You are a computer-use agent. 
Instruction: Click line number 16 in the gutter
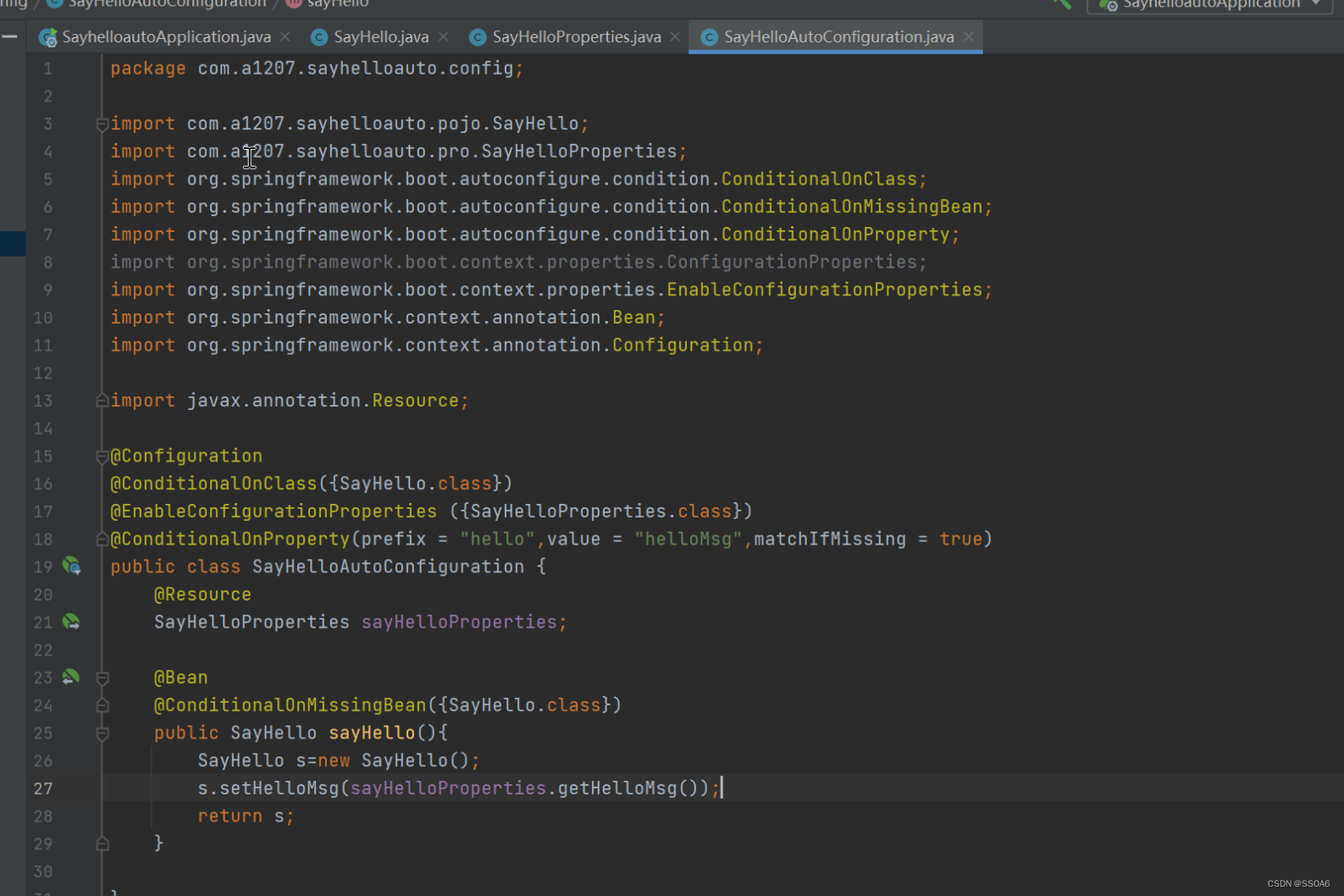(42, 484)
